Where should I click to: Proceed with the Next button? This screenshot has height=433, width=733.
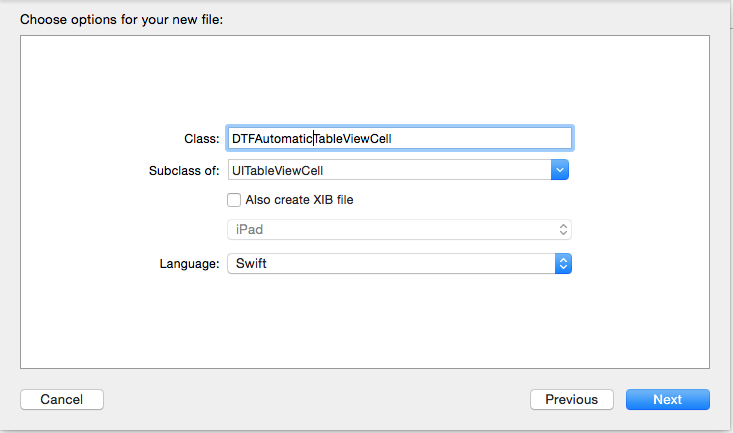(668, 399)
